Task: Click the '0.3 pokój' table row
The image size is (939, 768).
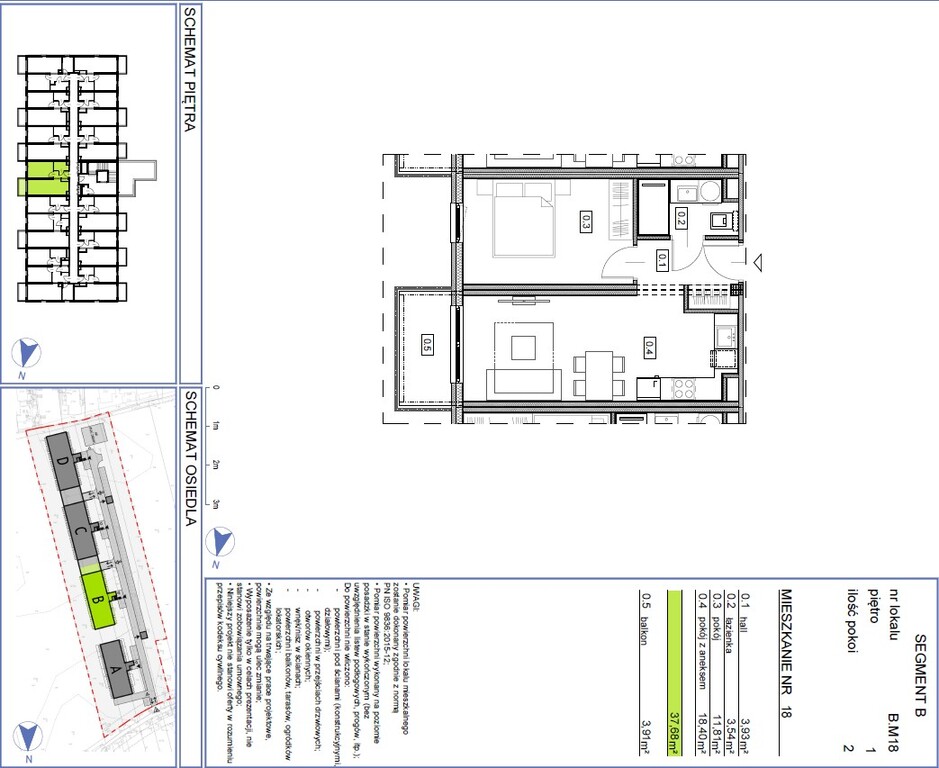Action: point(716,673)
